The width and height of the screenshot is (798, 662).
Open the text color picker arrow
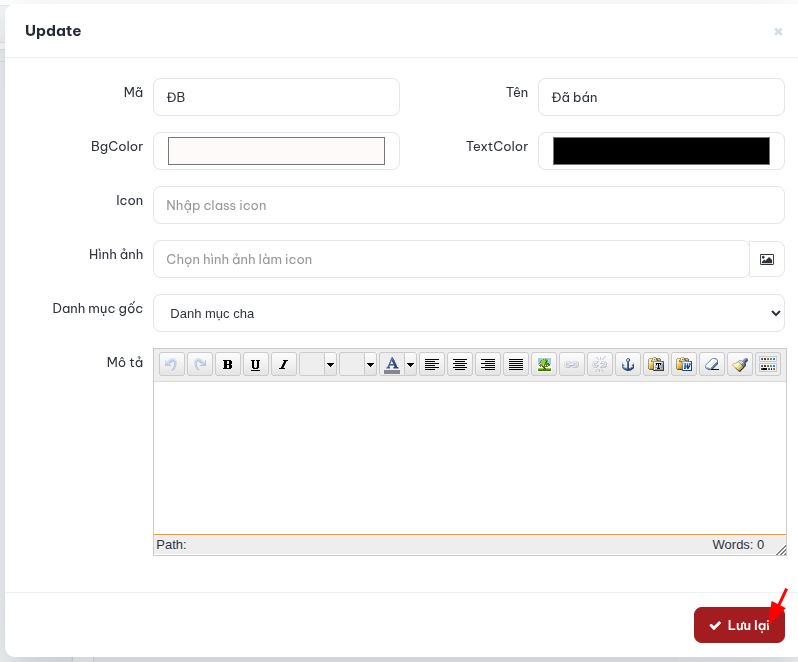click(410, 364)
